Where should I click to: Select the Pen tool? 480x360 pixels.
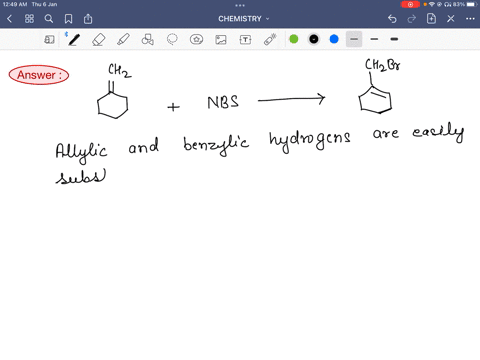(74, 40)
